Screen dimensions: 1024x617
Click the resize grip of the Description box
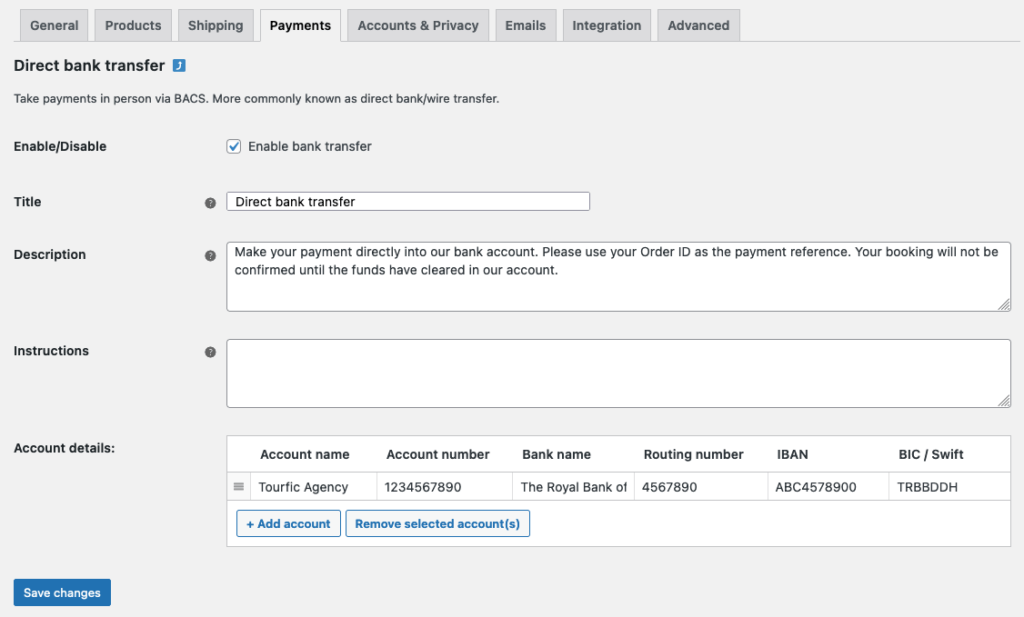pyautogui.click(x=1003, y=304)
